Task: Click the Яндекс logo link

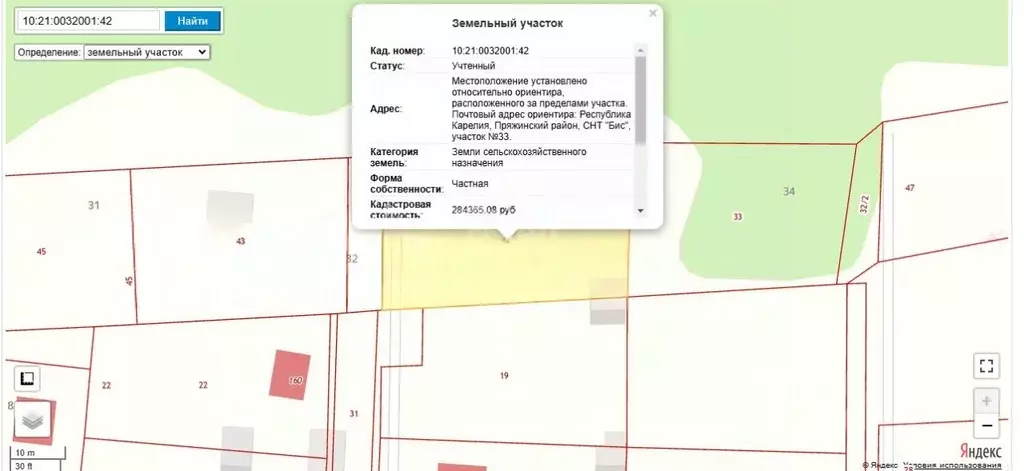Action: click(980, 451)
